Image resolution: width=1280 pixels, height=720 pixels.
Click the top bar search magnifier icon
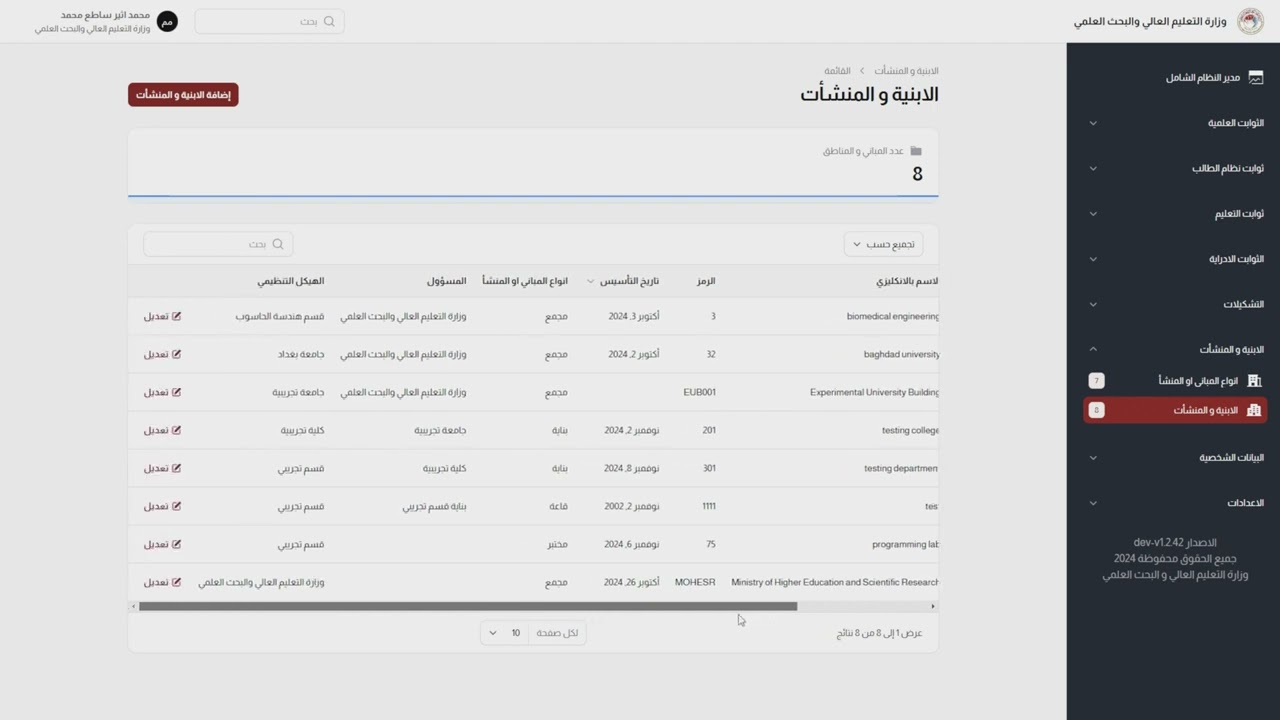click(x=329, y=21)
